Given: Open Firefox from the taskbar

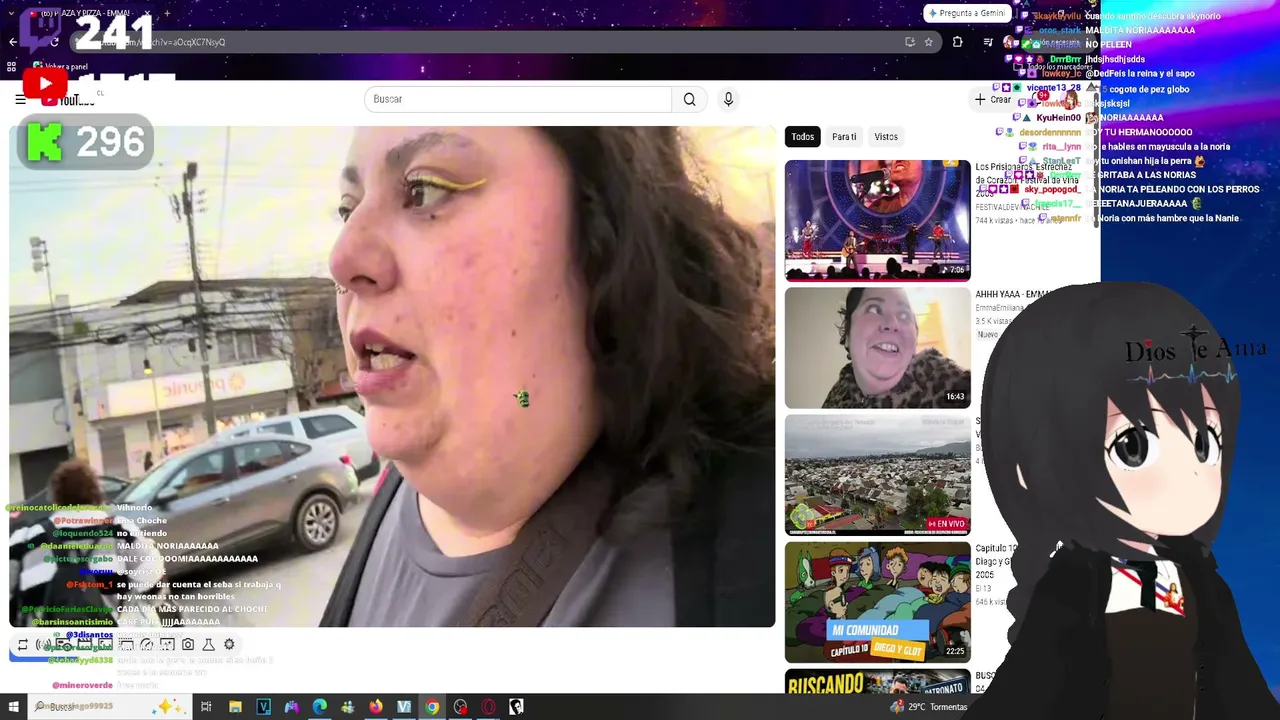Looking at the screenshot, I should click(375, 707).
